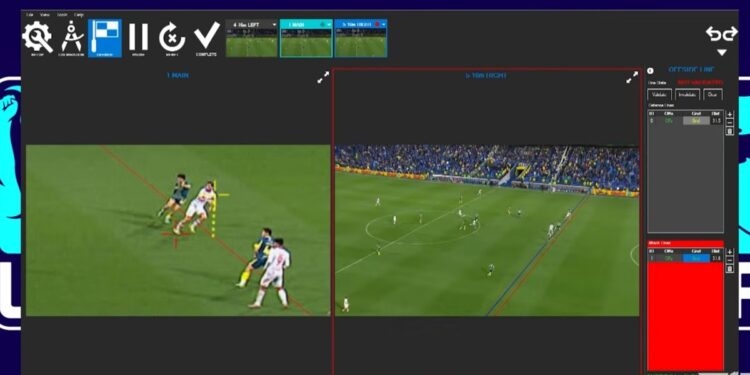Click the Clear button

pos(713,95)
